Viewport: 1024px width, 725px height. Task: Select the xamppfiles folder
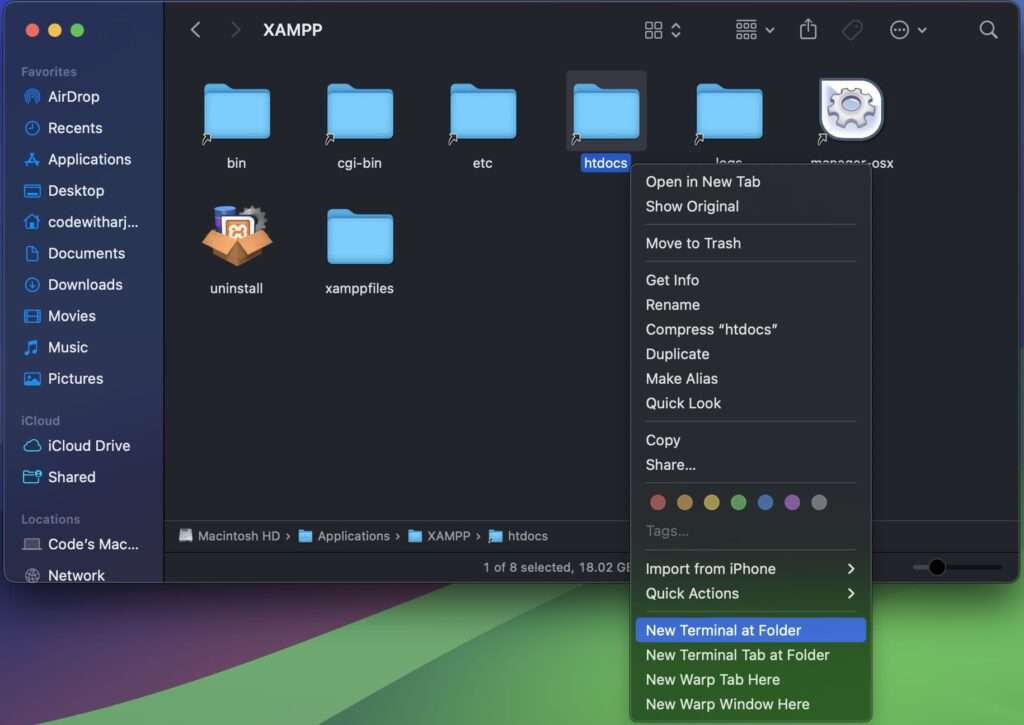360,236
